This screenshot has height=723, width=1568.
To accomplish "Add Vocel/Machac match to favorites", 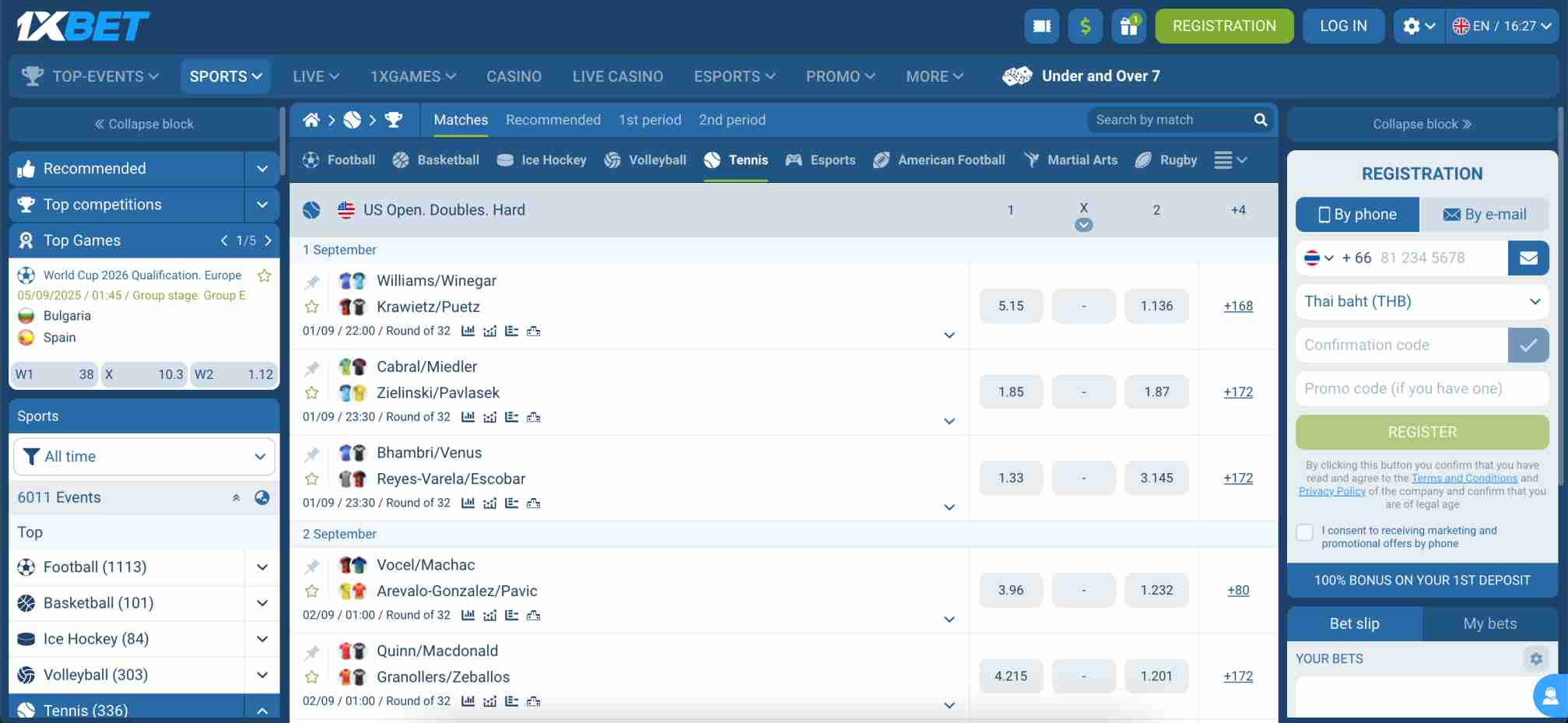I will [312, 591].
